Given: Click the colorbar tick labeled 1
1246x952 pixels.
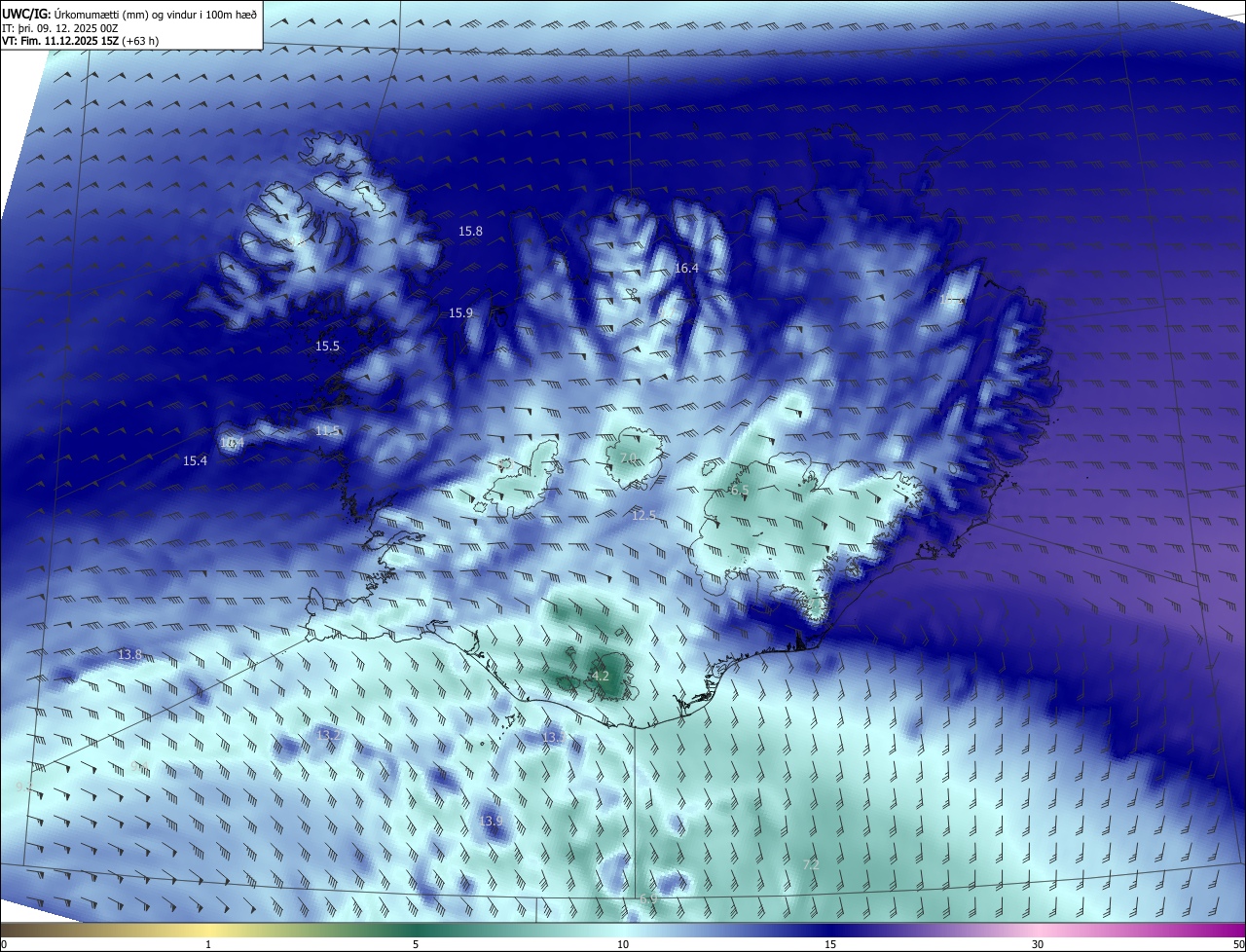Looking at the screenshot, I should (x=208, y=945).
